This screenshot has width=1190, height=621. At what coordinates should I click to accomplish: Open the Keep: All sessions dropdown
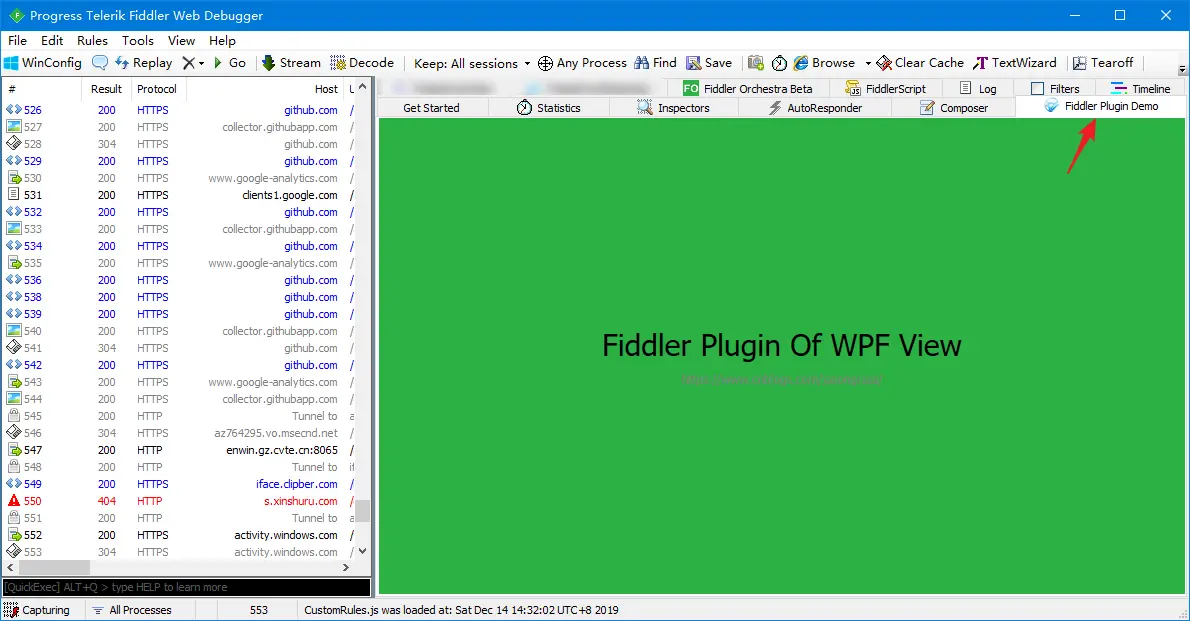[x=471, y=64]
